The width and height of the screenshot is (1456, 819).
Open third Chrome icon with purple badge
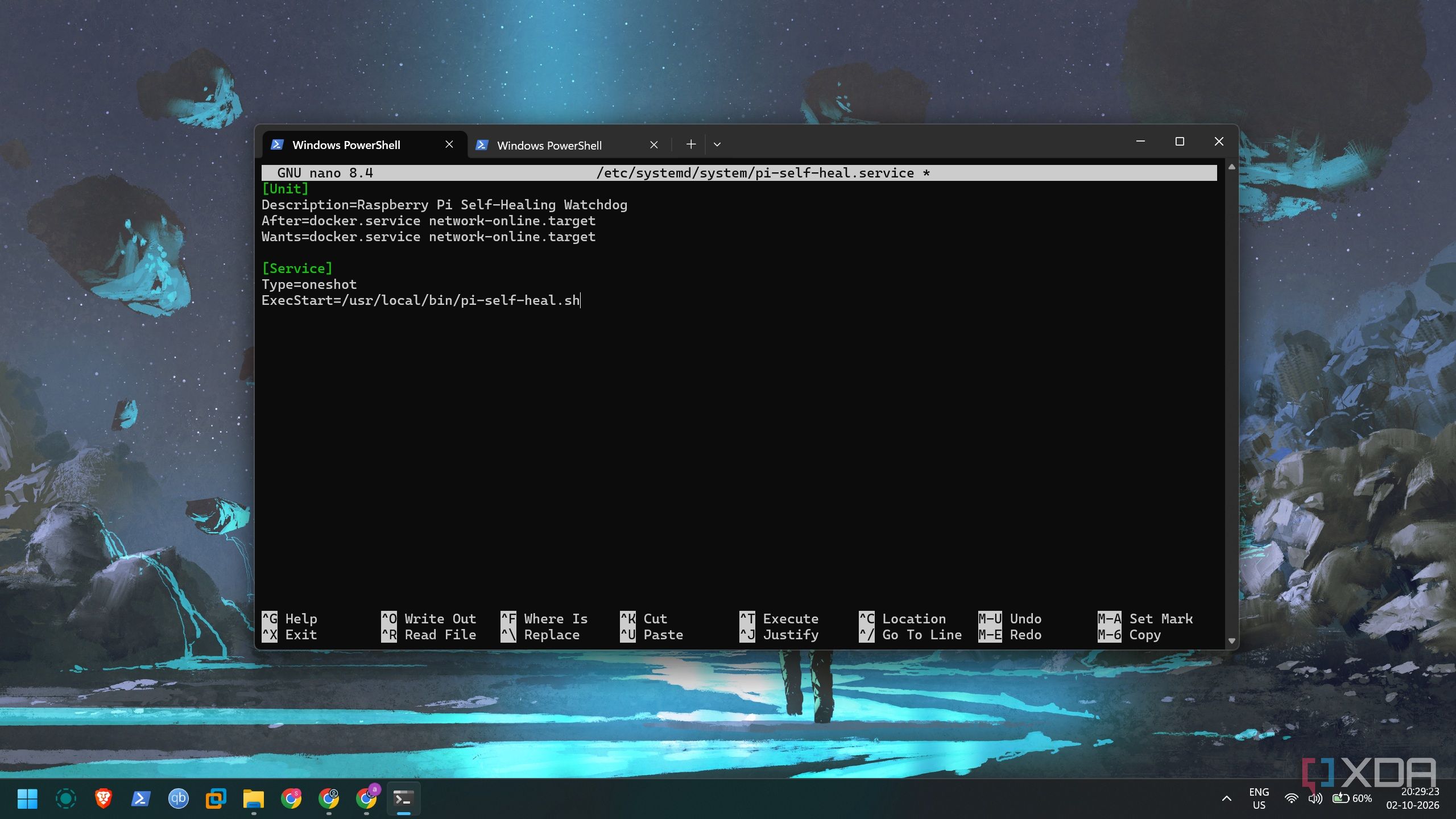(367, 797)
